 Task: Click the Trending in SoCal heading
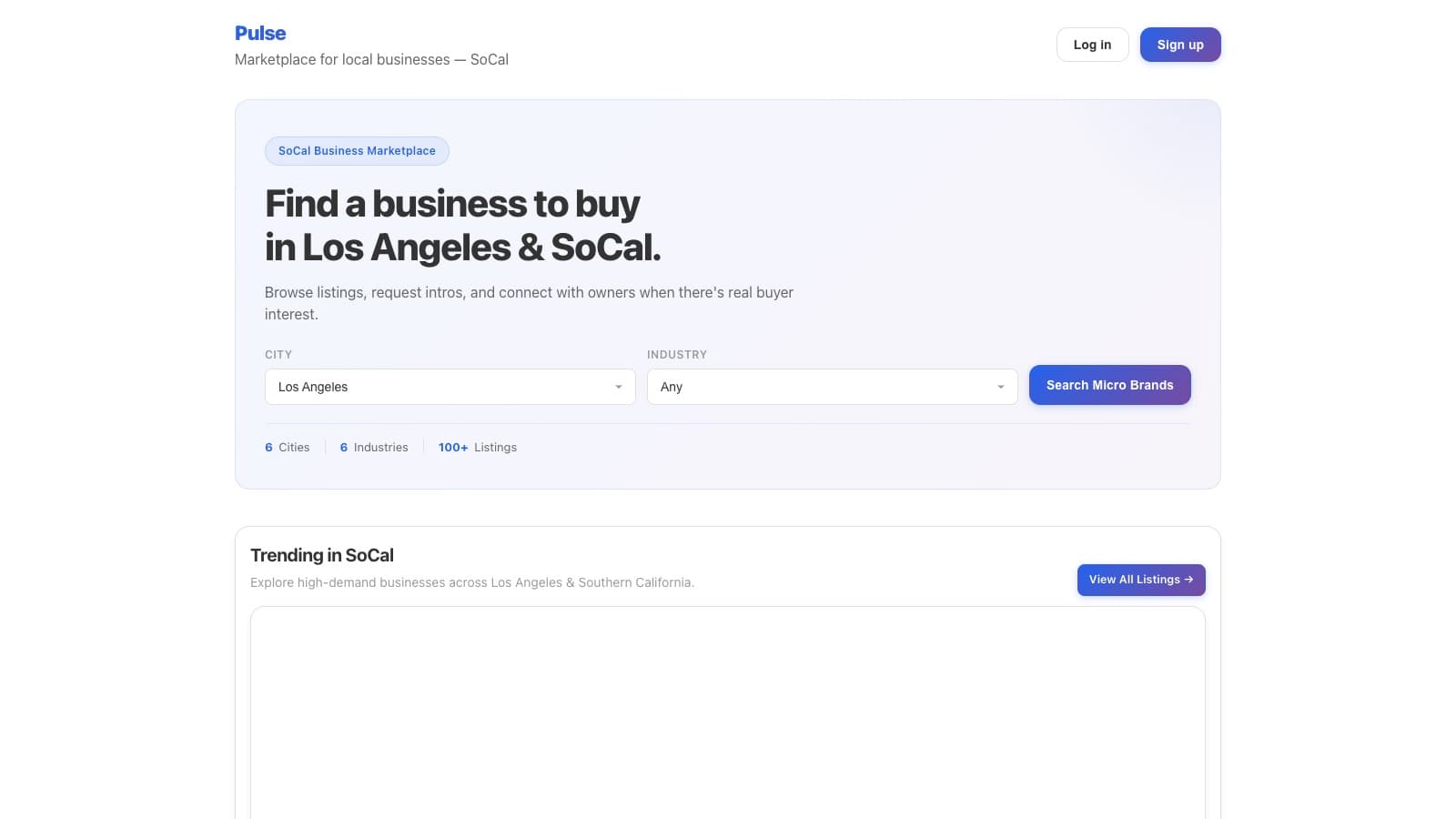[x=322, y=555]
